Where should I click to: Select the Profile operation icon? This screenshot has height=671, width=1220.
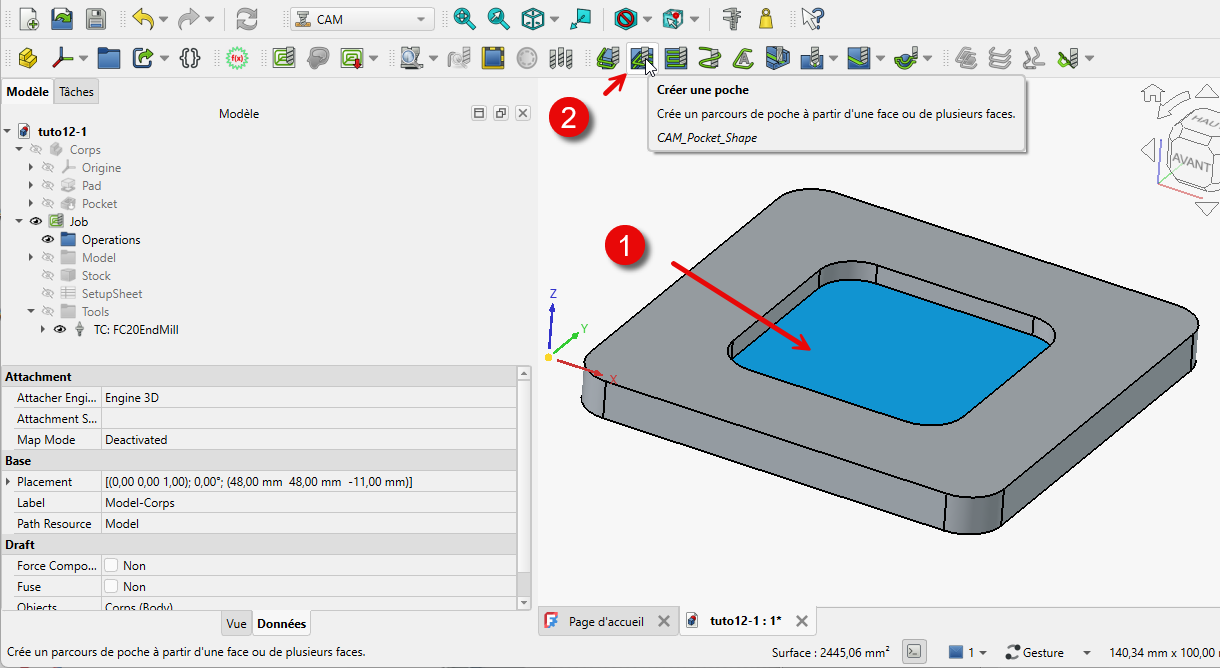pyautogui.click(x=607, y=58)
